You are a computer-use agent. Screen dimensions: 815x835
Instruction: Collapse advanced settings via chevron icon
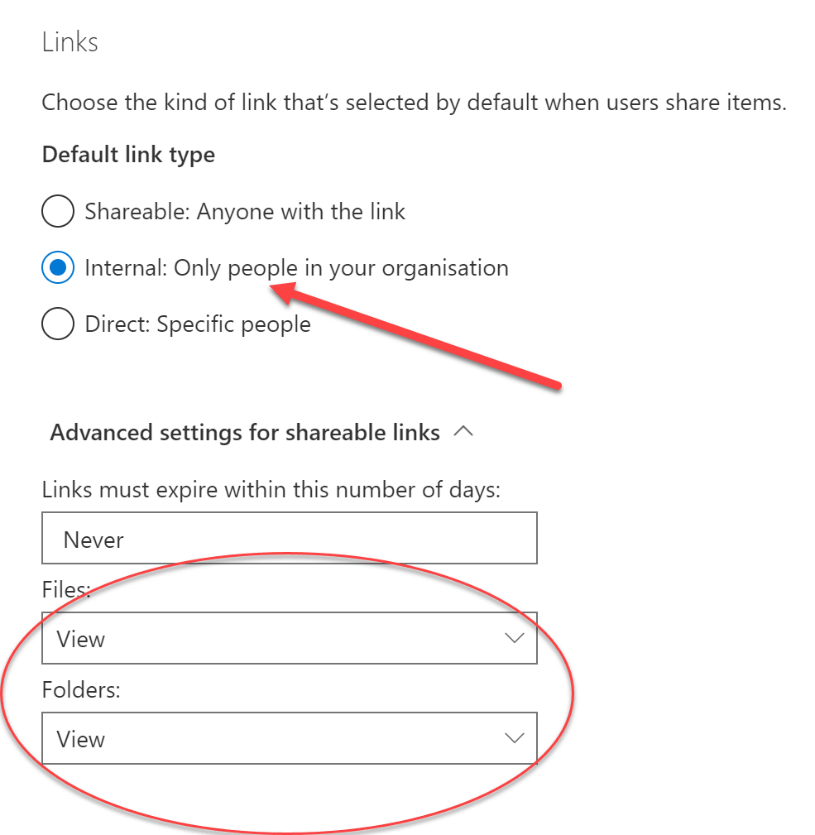[463, 432]
